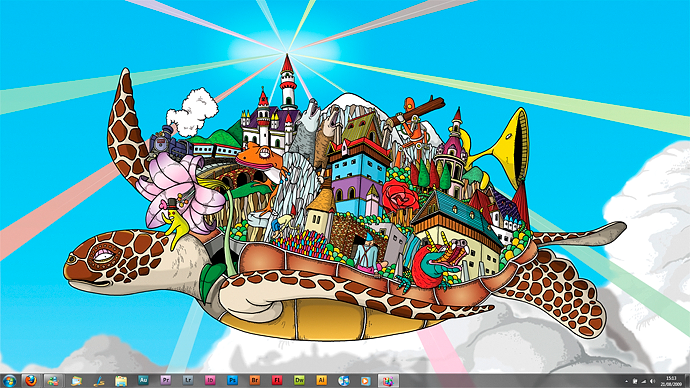This screenshot has height=388, width=690.
Task: Launch Firefox from the taskbar
Action: (x=31, y=381)
